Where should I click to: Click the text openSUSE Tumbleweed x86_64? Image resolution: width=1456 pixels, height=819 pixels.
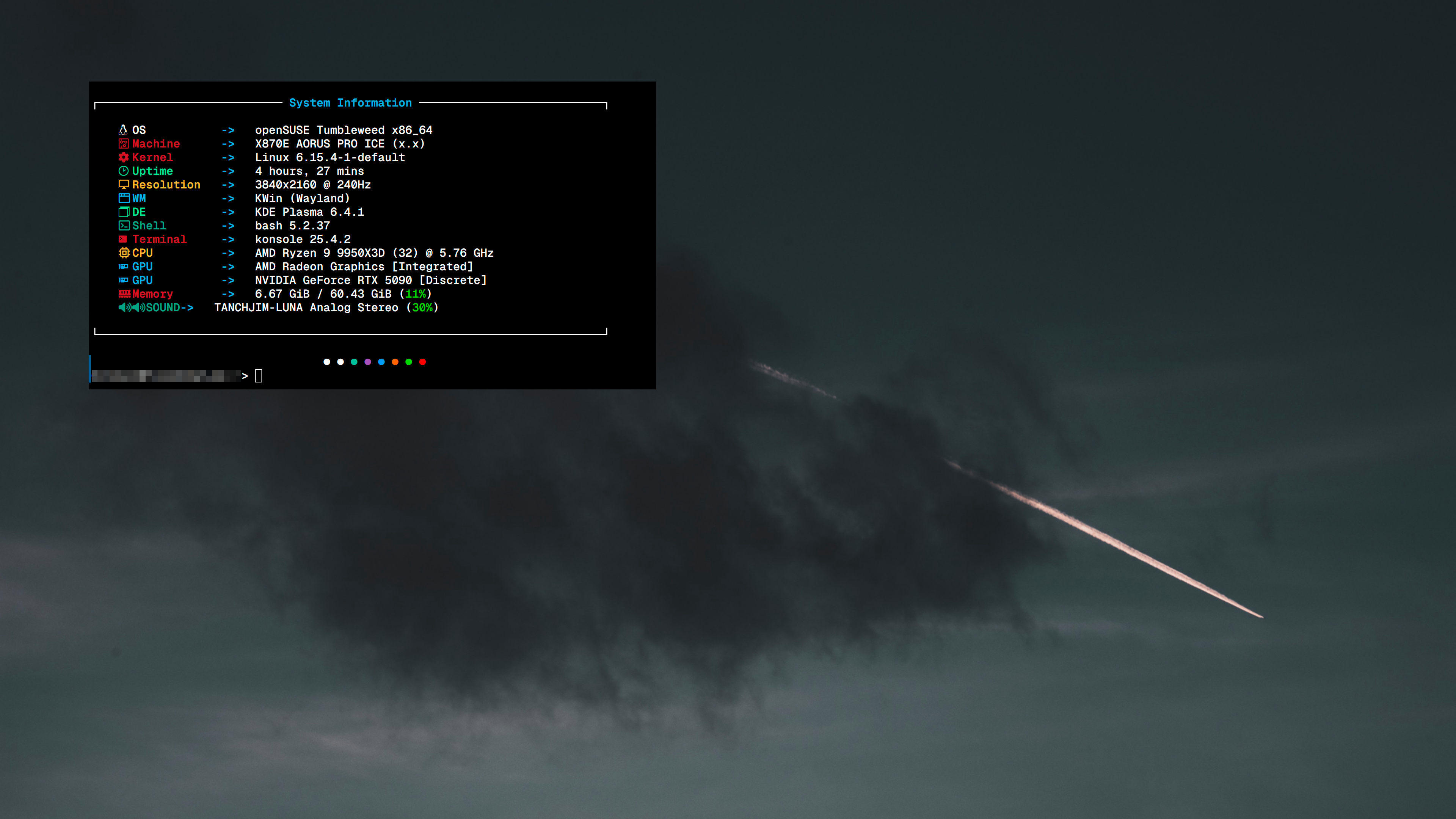tap(344, 130)
